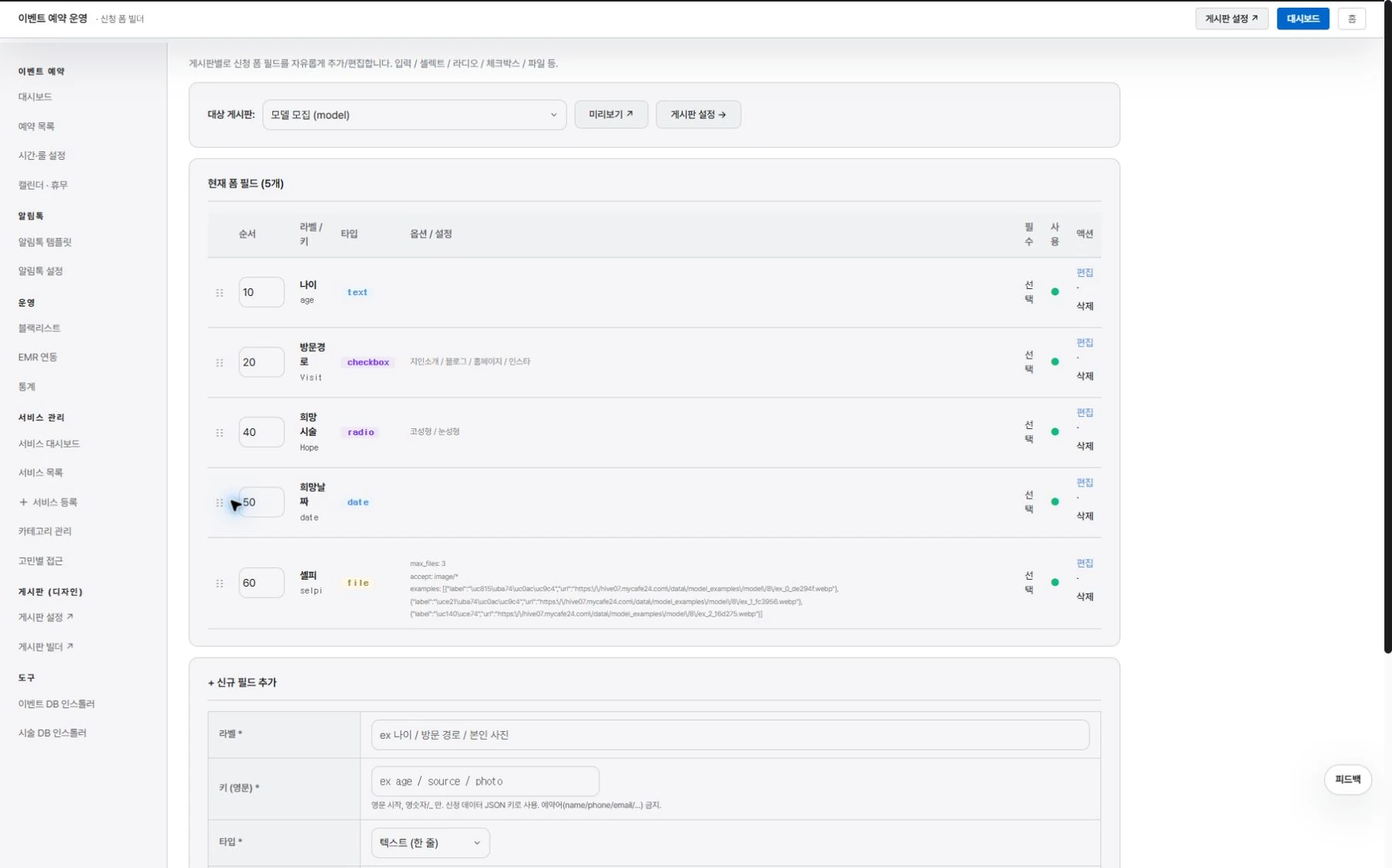Open the 타입 텍스트 (한 줄) dropdown

click(x=430, y=842)
